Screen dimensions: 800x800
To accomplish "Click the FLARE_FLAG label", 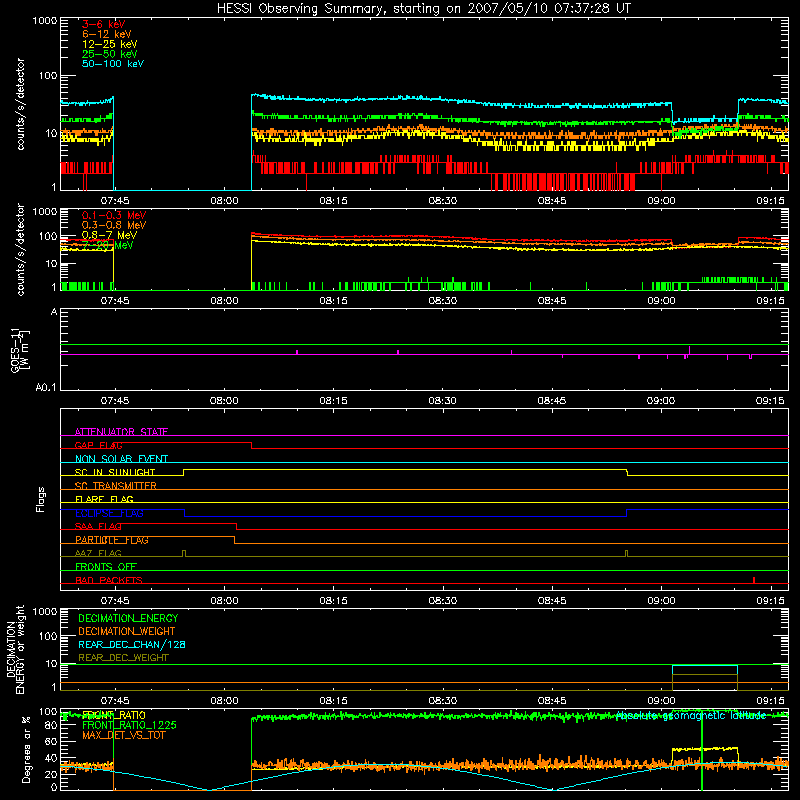I will (104, 499).
